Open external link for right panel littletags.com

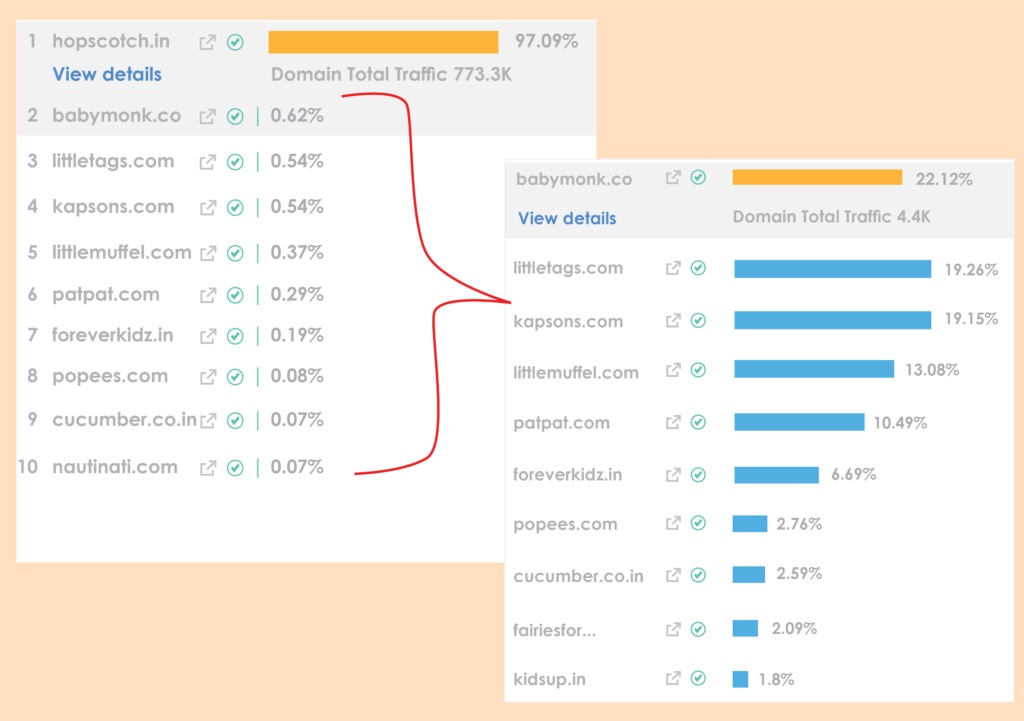[673, 268]
